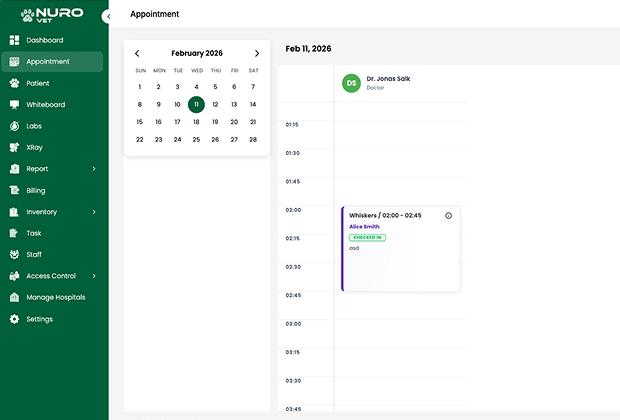Image resolution: width=620 pixels, height=420 pixels.
Task: Click the Task icon in sidebar
Action: (14, 233)
